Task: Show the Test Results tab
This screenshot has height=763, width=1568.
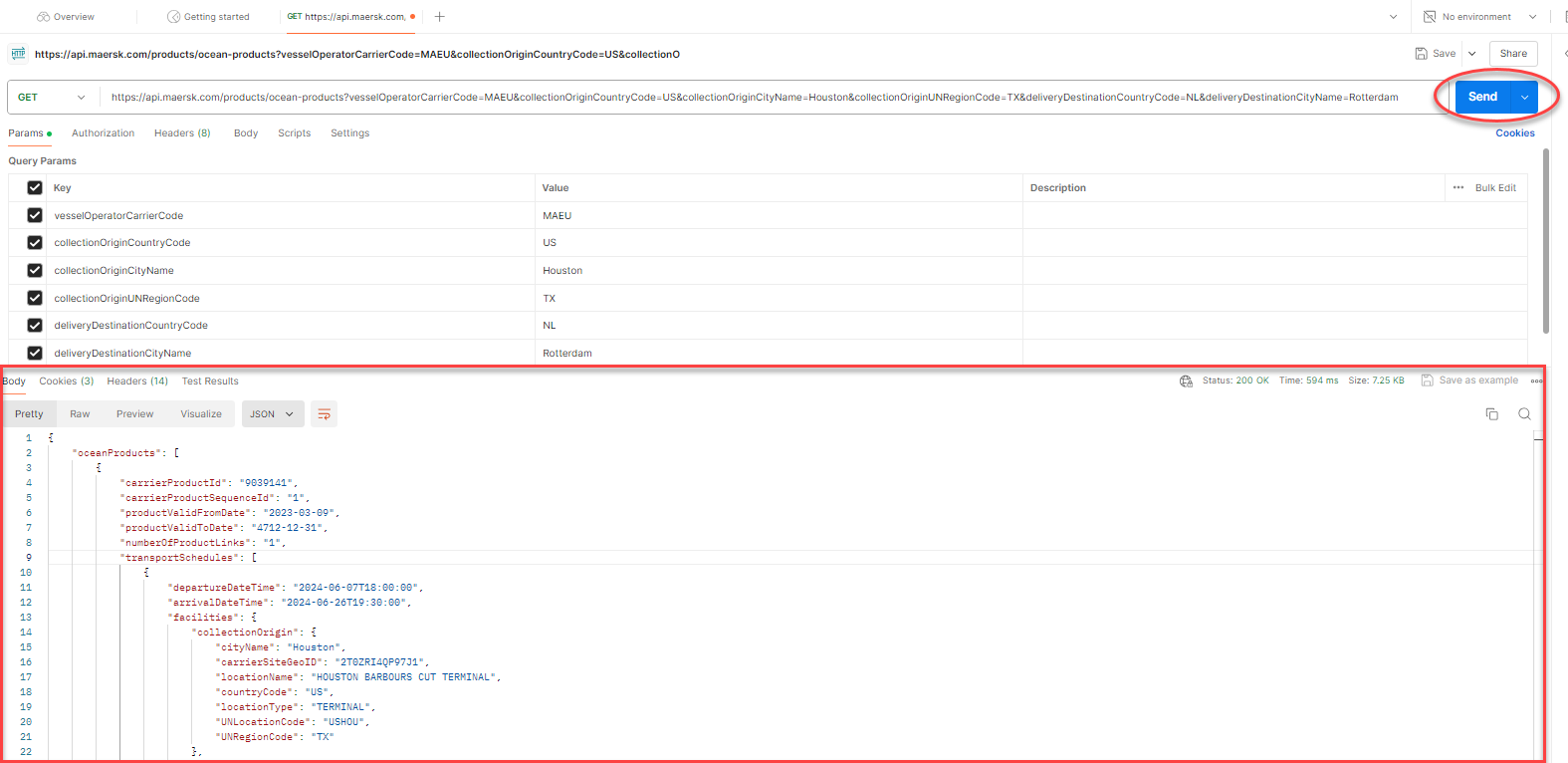Action: coord(210,381)
